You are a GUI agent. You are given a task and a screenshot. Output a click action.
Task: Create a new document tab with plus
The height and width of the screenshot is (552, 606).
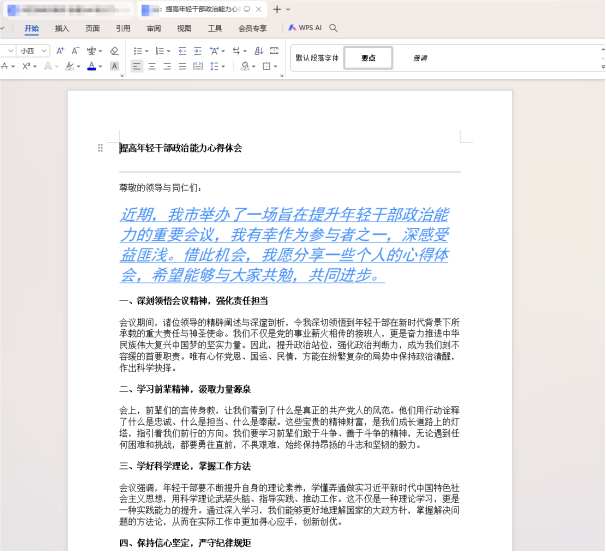pos(277,9)
